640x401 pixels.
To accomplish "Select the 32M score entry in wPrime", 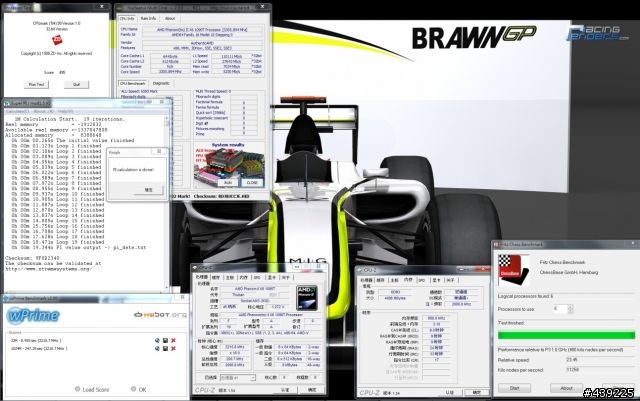I will pyautogui.click(x=36, y=340).
